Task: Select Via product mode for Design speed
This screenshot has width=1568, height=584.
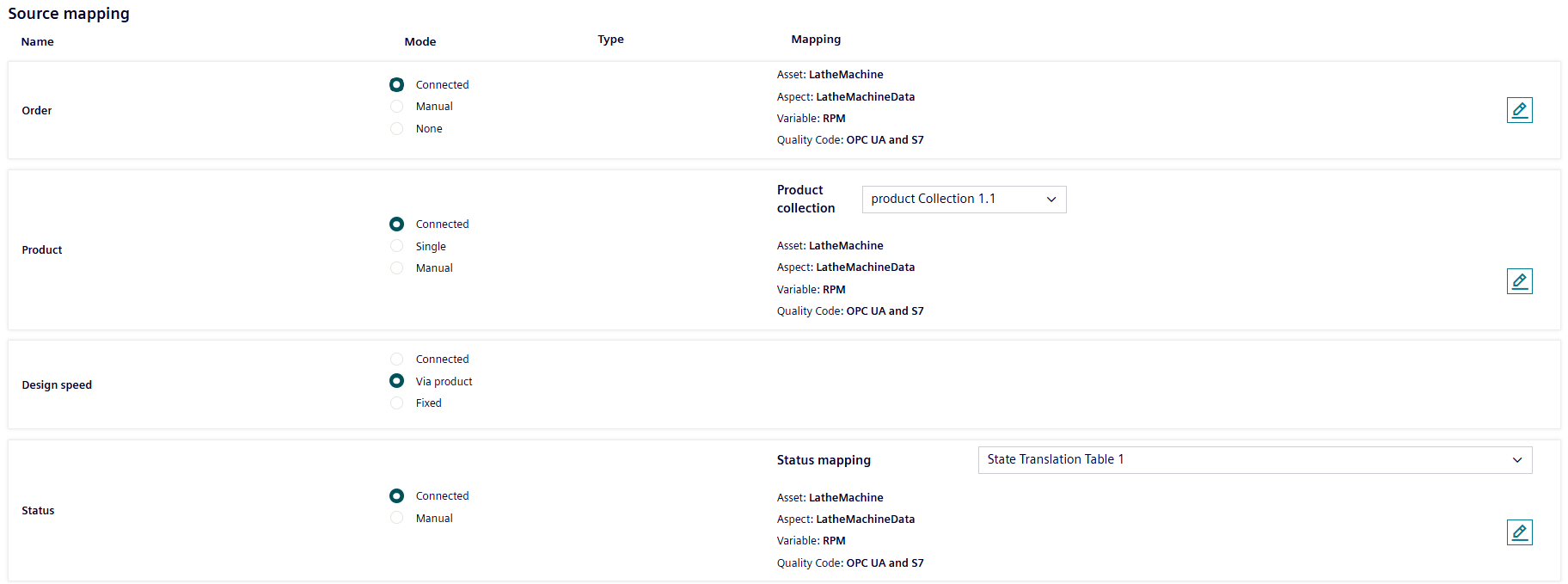Action: point(396,381)
